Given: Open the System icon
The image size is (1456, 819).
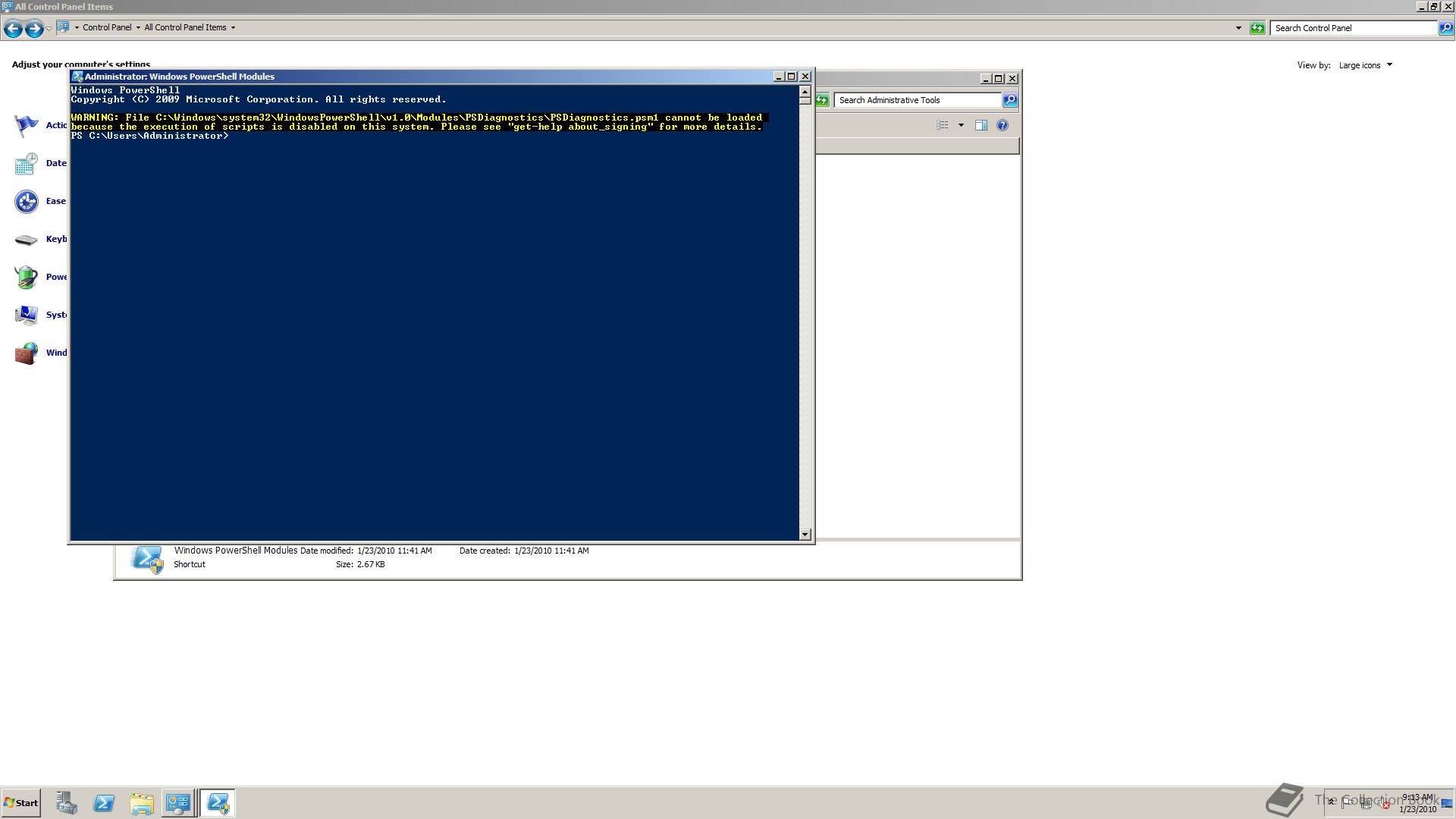Looking at the screenshot, I should pos(27,315).
